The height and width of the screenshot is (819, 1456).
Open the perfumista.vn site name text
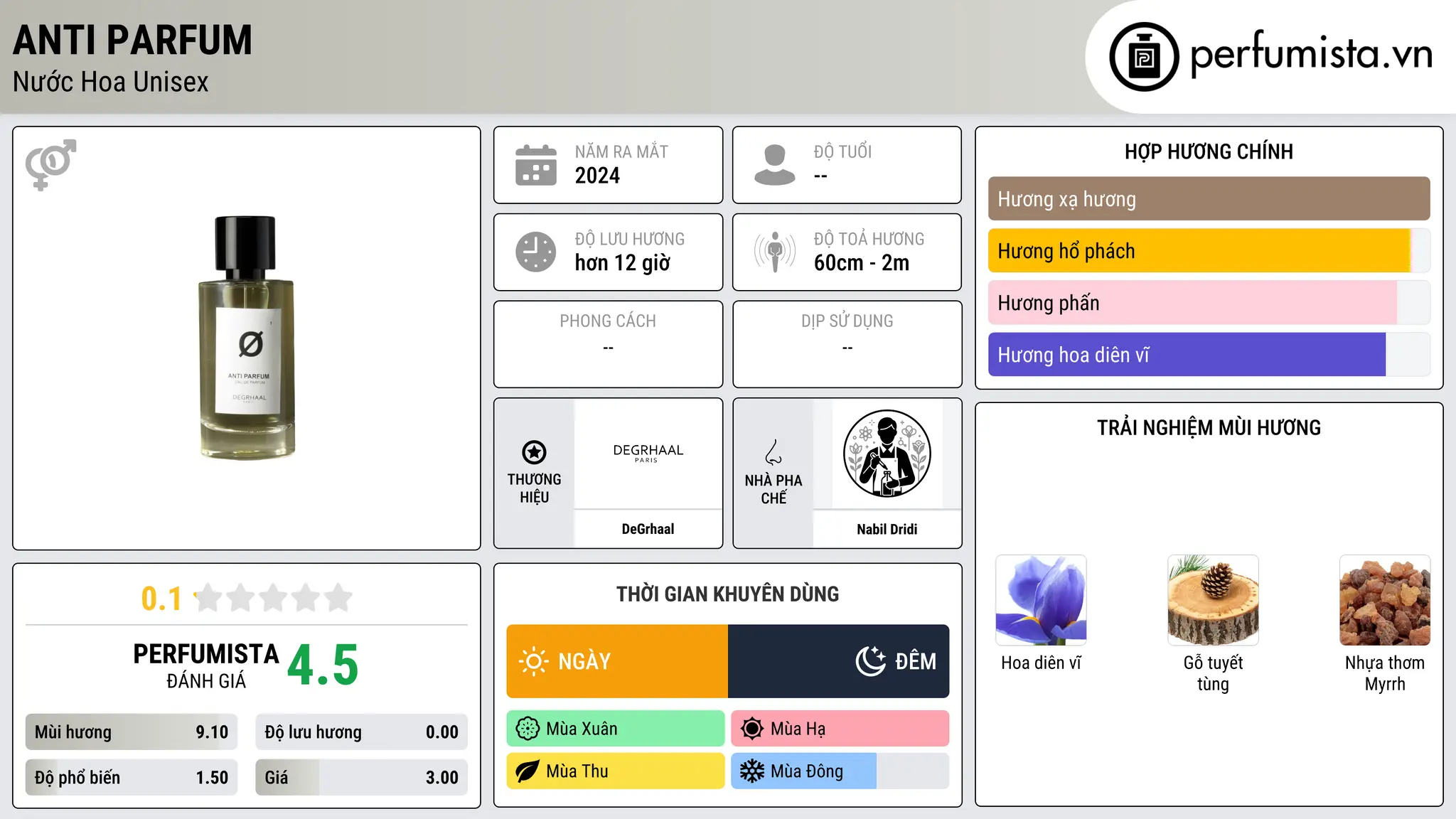point(1312,54)
